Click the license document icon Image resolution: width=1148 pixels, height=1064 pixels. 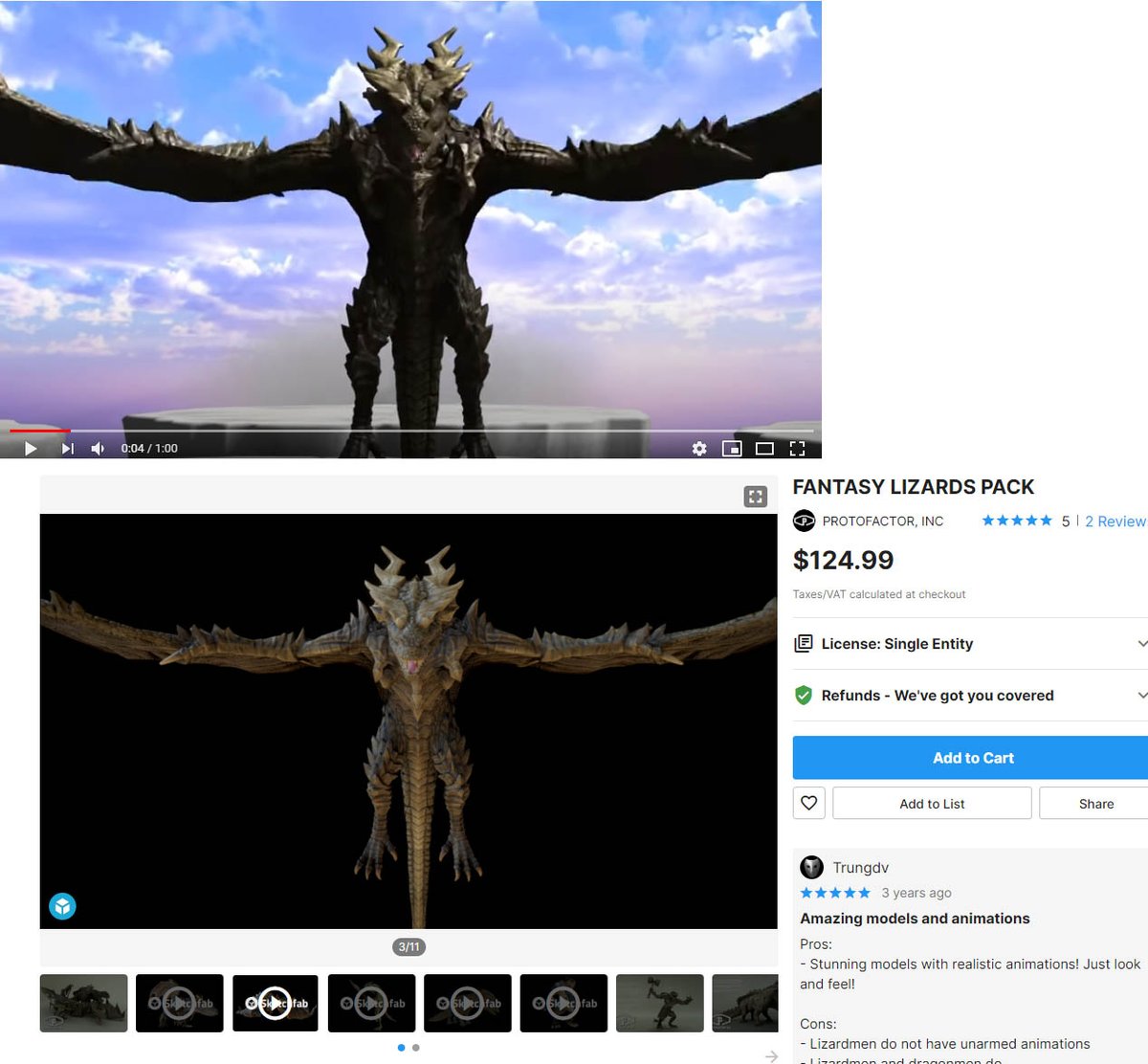804,644
